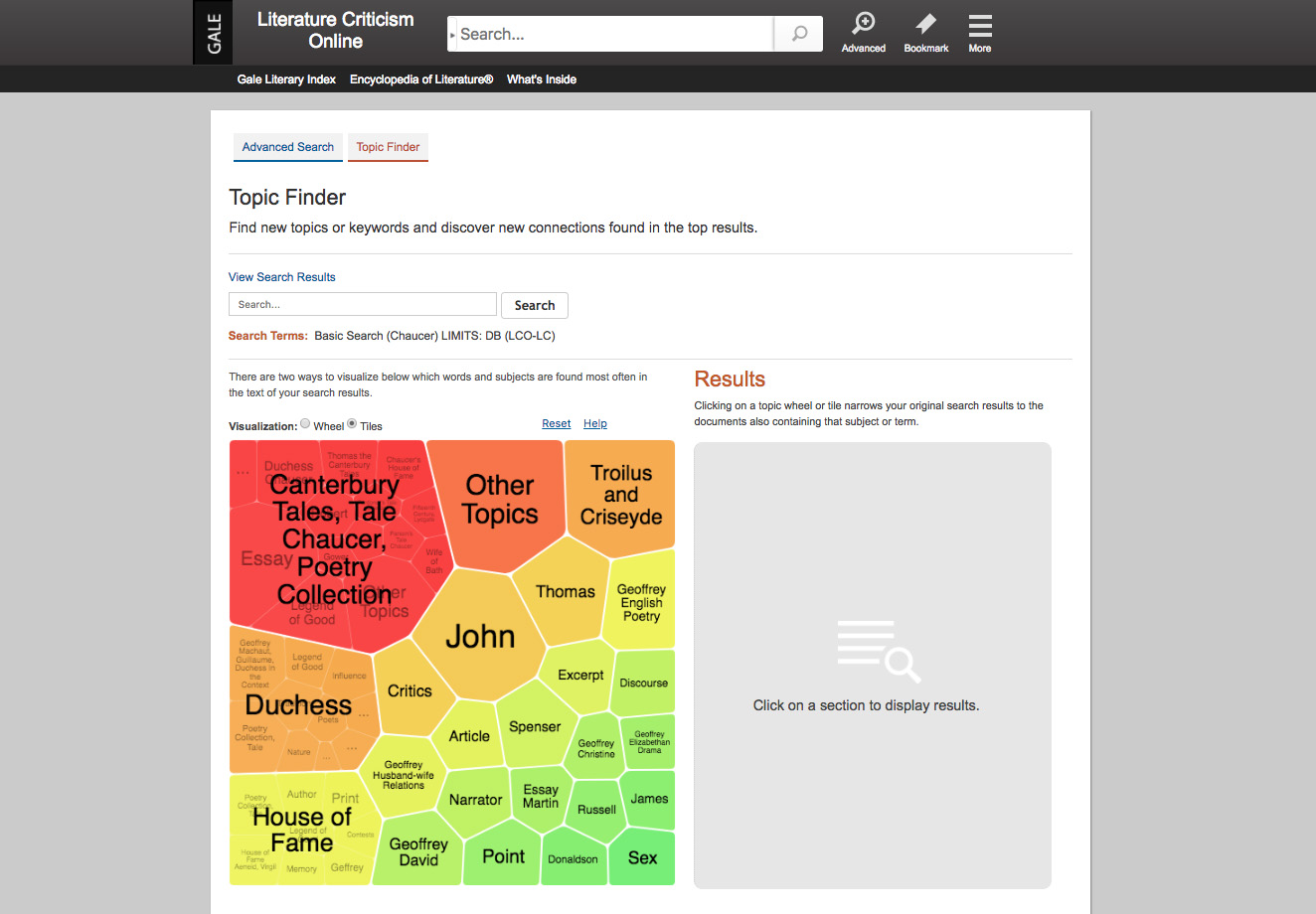The width and height of the screenshot is (1316, 914).
Task: Select the Troilus and Criseyde tile
Action: click(621, 495)
